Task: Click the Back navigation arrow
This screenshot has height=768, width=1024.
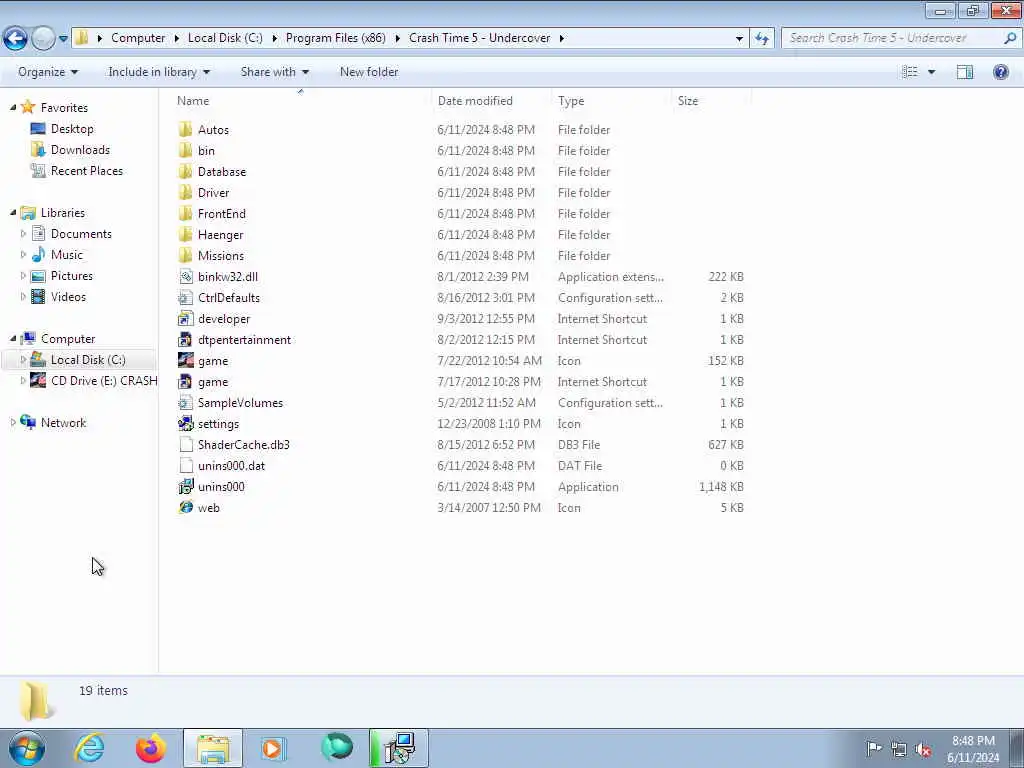Action: (15, 39)
